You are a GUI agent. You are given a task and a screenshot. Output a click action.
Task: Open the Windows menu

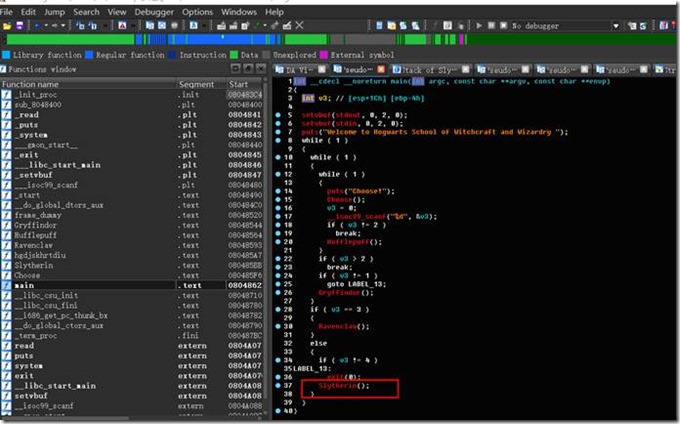[239, 12]
